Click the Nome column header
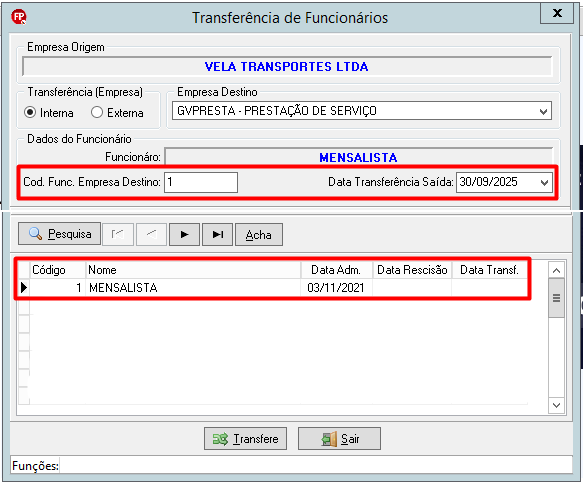The width and height of the screenshot is (583, 485). [193, 270]
